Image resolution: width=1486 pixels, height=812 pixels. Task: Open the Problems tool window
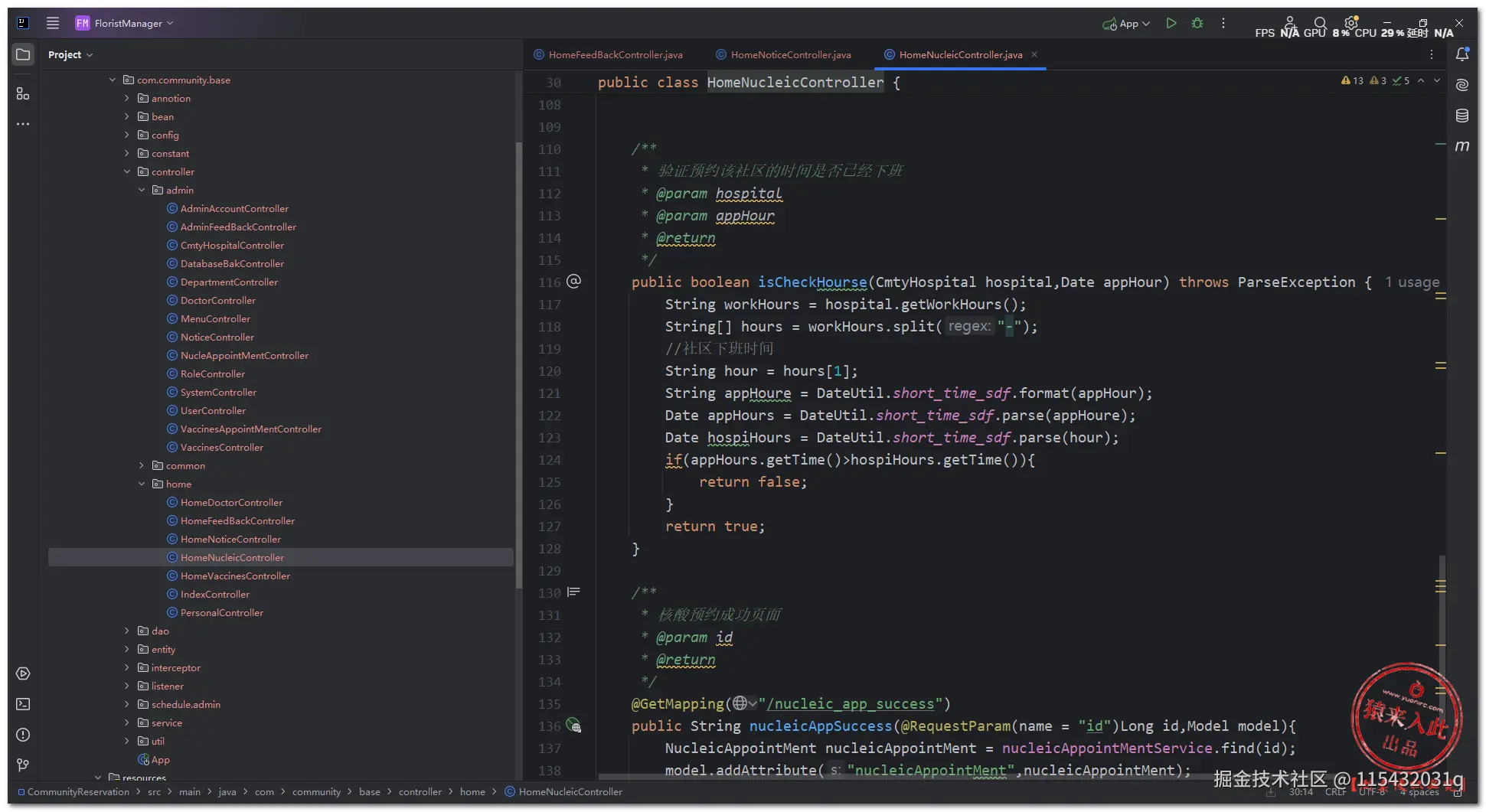pyautogui.click(x=23, y=735)
